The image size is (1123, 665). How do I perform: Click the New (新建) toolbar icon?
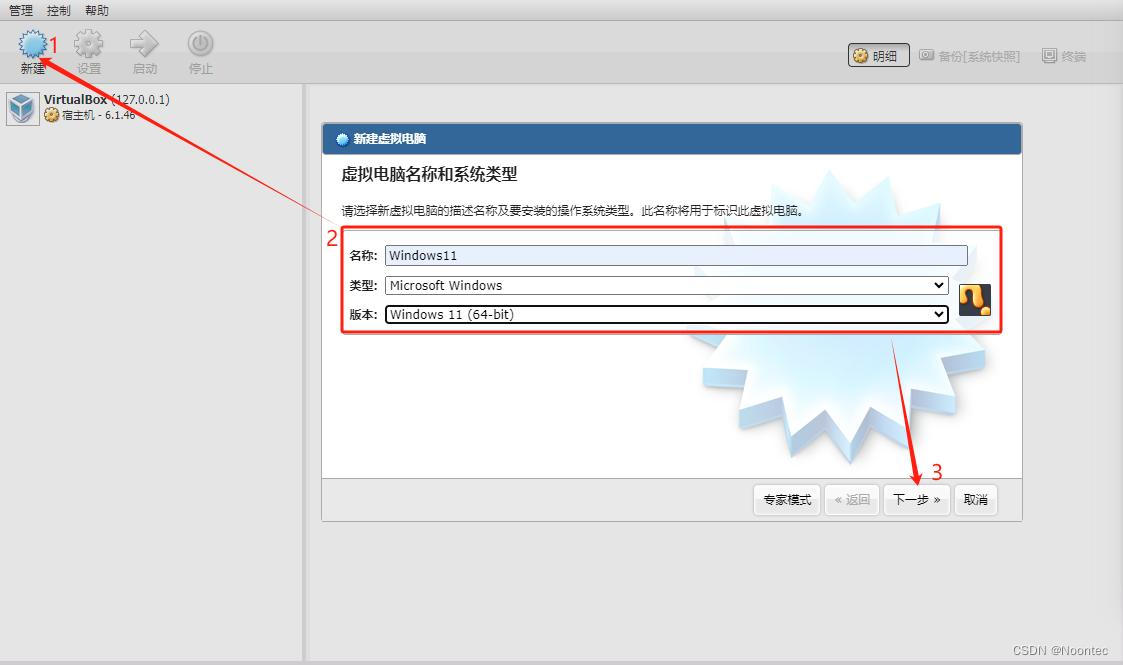[x=32, y=44]
